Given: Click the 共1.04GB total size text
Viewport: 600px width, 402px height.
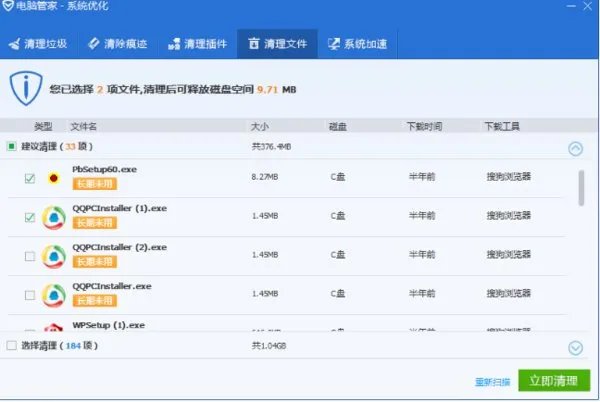Looking at the screenshot, I should (269, 346).
